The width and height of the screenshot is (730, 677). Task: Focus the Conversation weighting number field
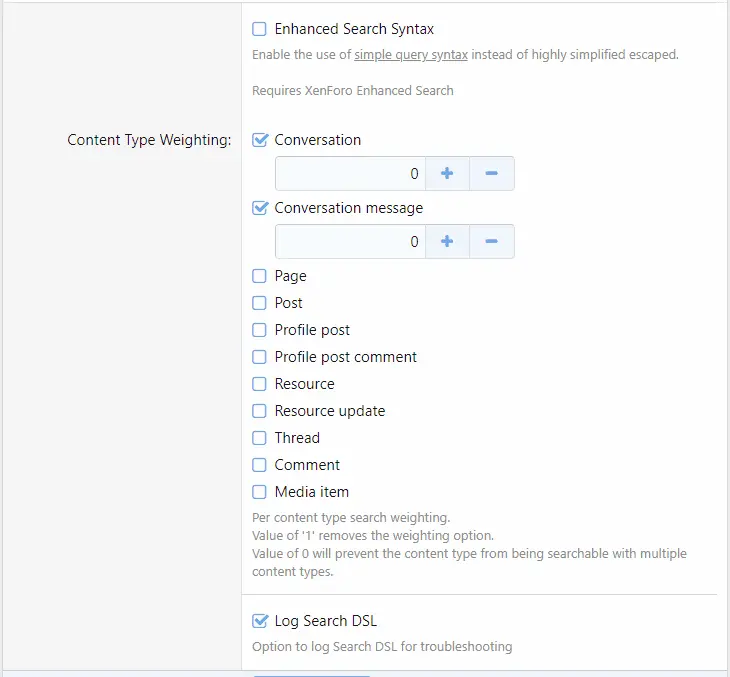pyautogui.click(x=350, y=174)
